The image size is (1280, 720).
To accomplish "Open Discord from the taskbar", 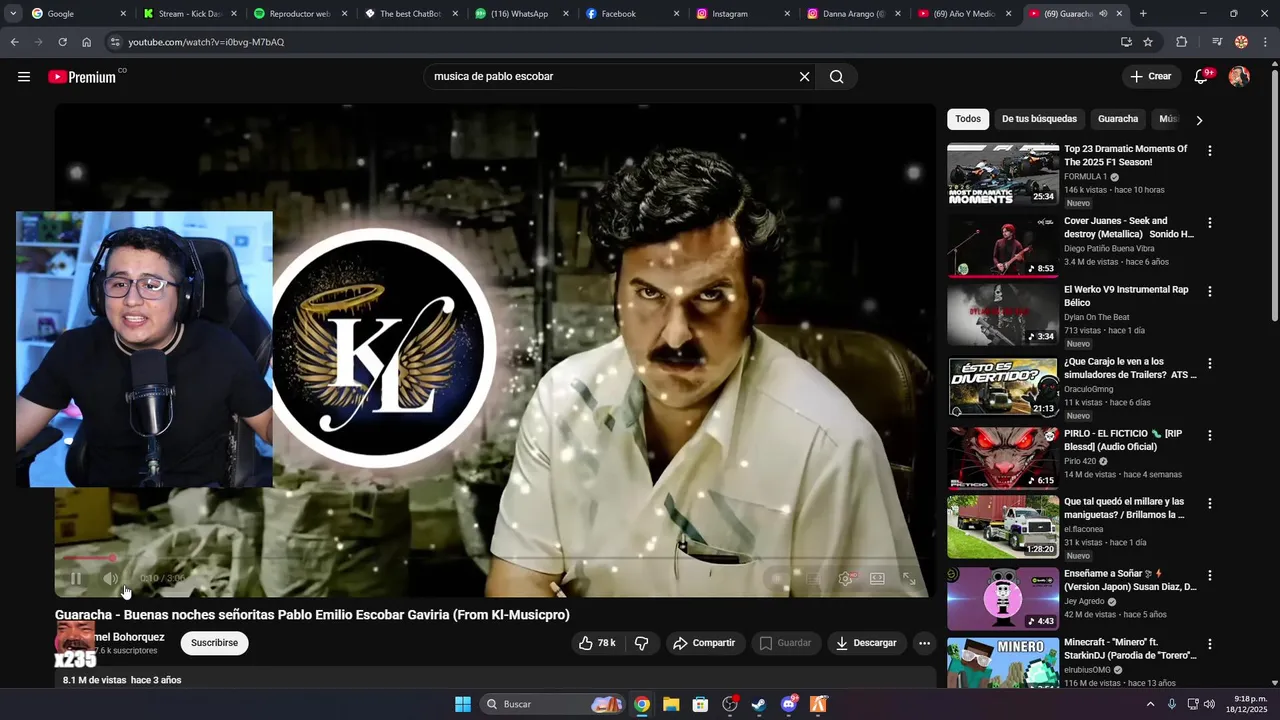I will tap(789, 704).
